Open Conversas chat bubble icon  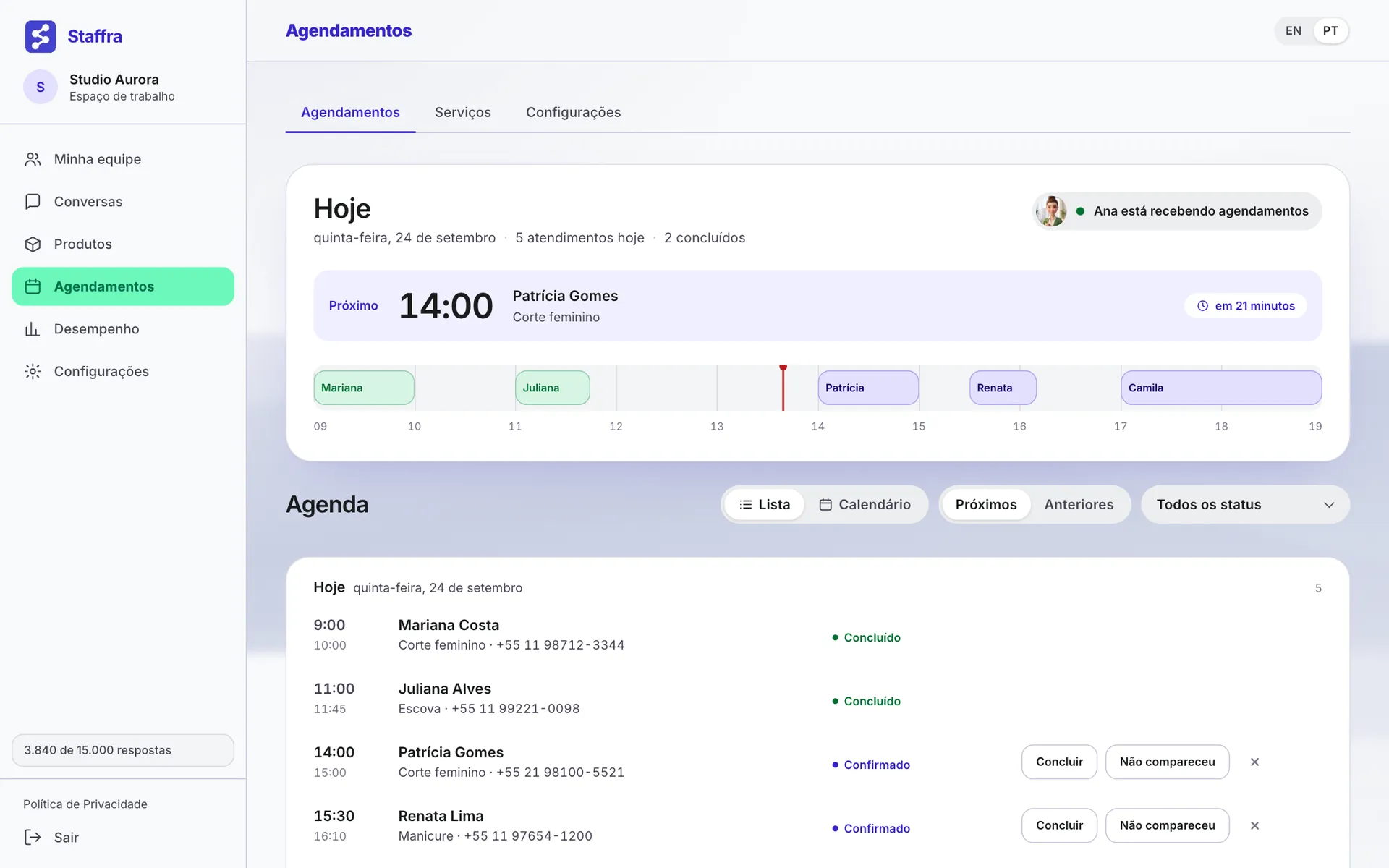click(x=33, y=202)
